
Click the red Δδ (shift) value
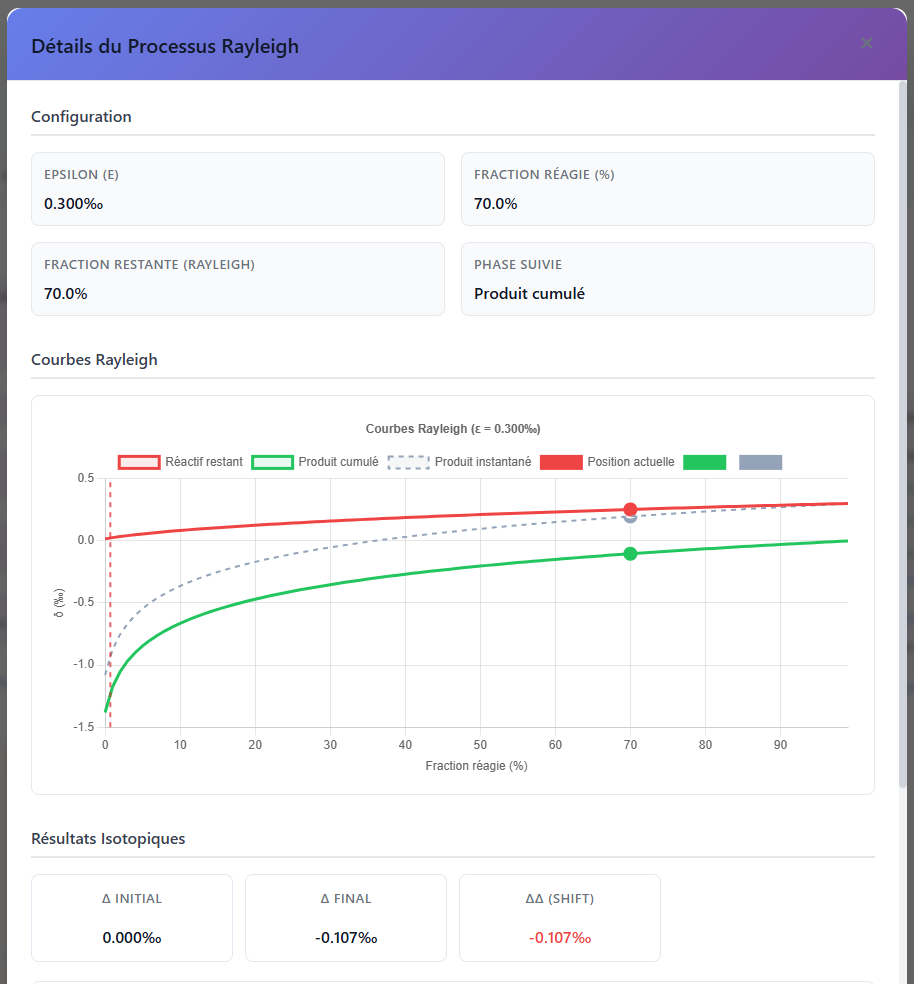pos(559,939)
